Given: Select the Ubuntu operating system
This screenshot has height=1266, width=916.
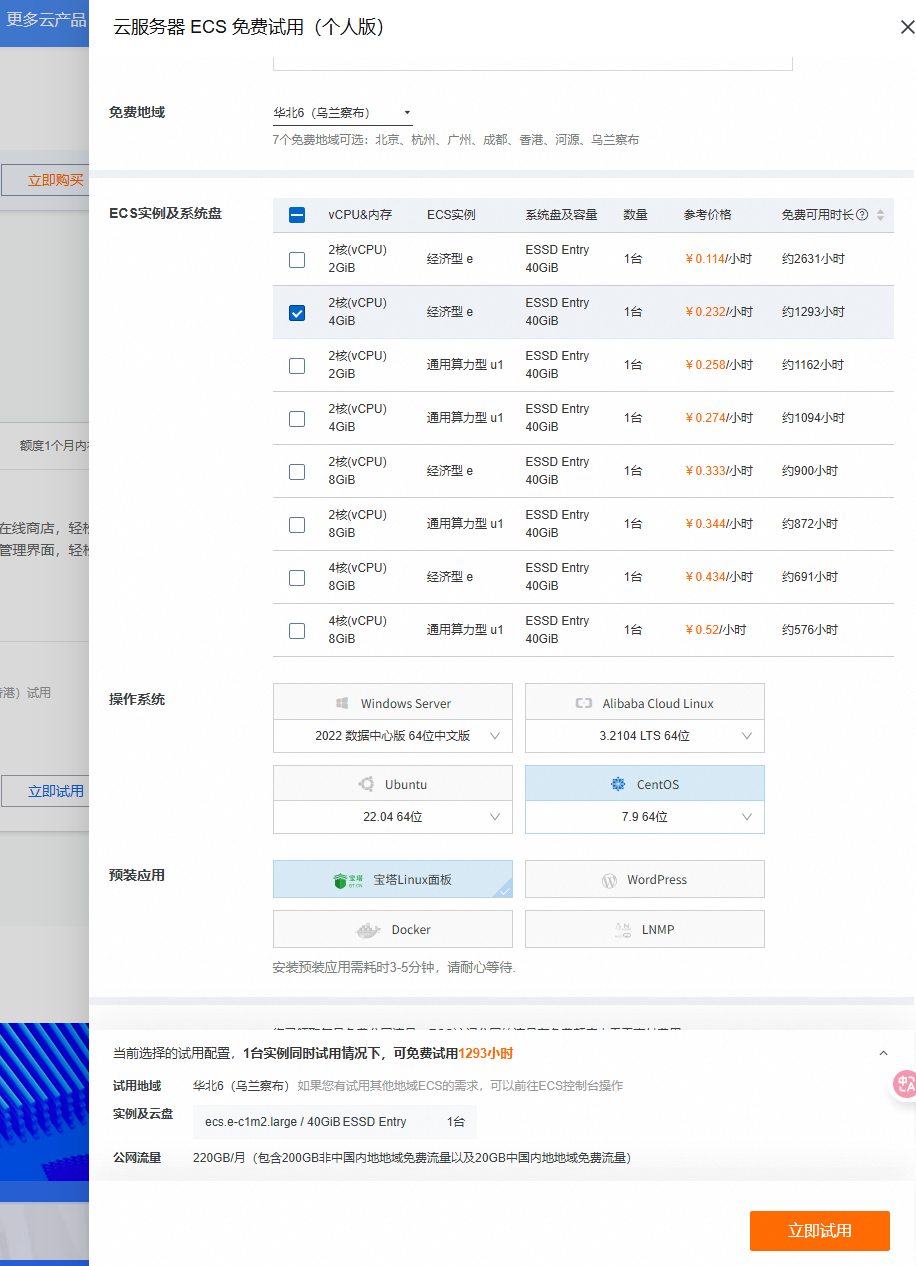Looking at the screenshot, I should (393, 784).
